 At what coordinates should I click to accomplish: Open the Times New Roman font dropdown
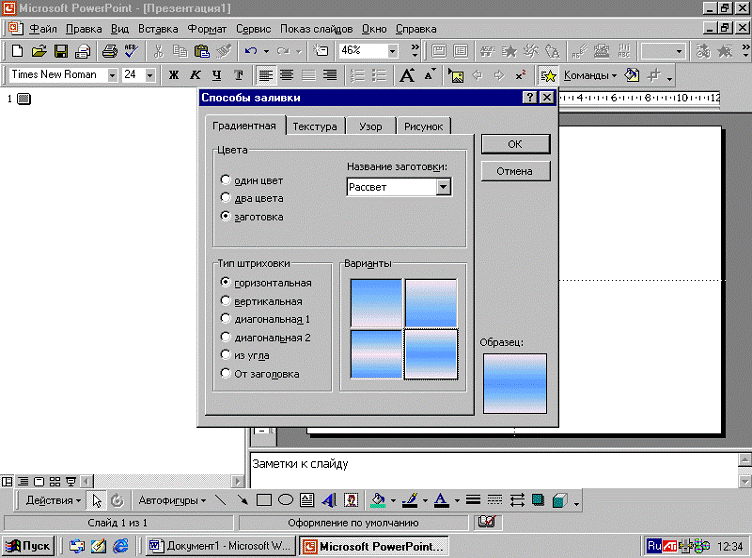click(112, 75)
